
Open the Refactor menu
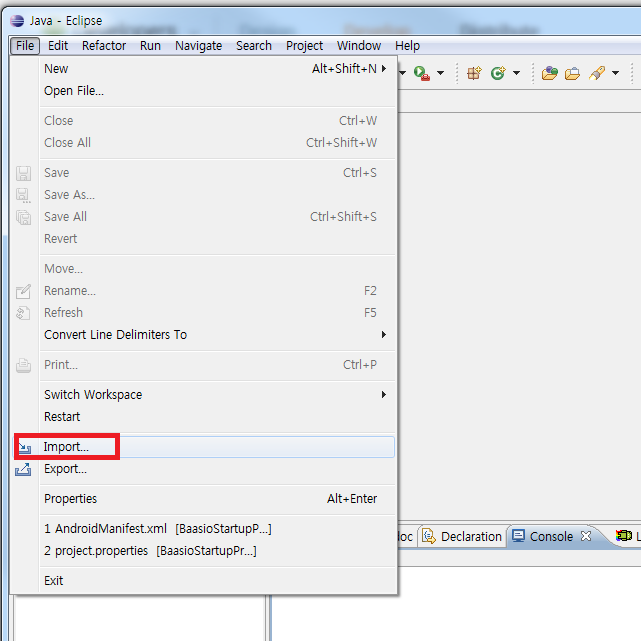tap(104, 45)
